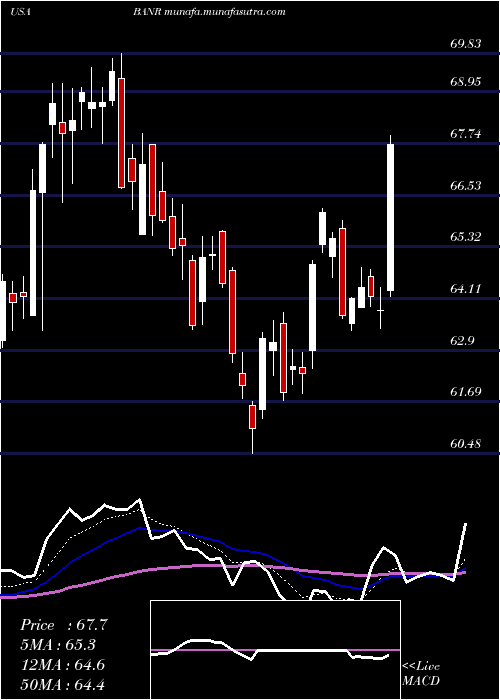Click the 65.32 price axis label
500x700 pixels.
(466, 237)
